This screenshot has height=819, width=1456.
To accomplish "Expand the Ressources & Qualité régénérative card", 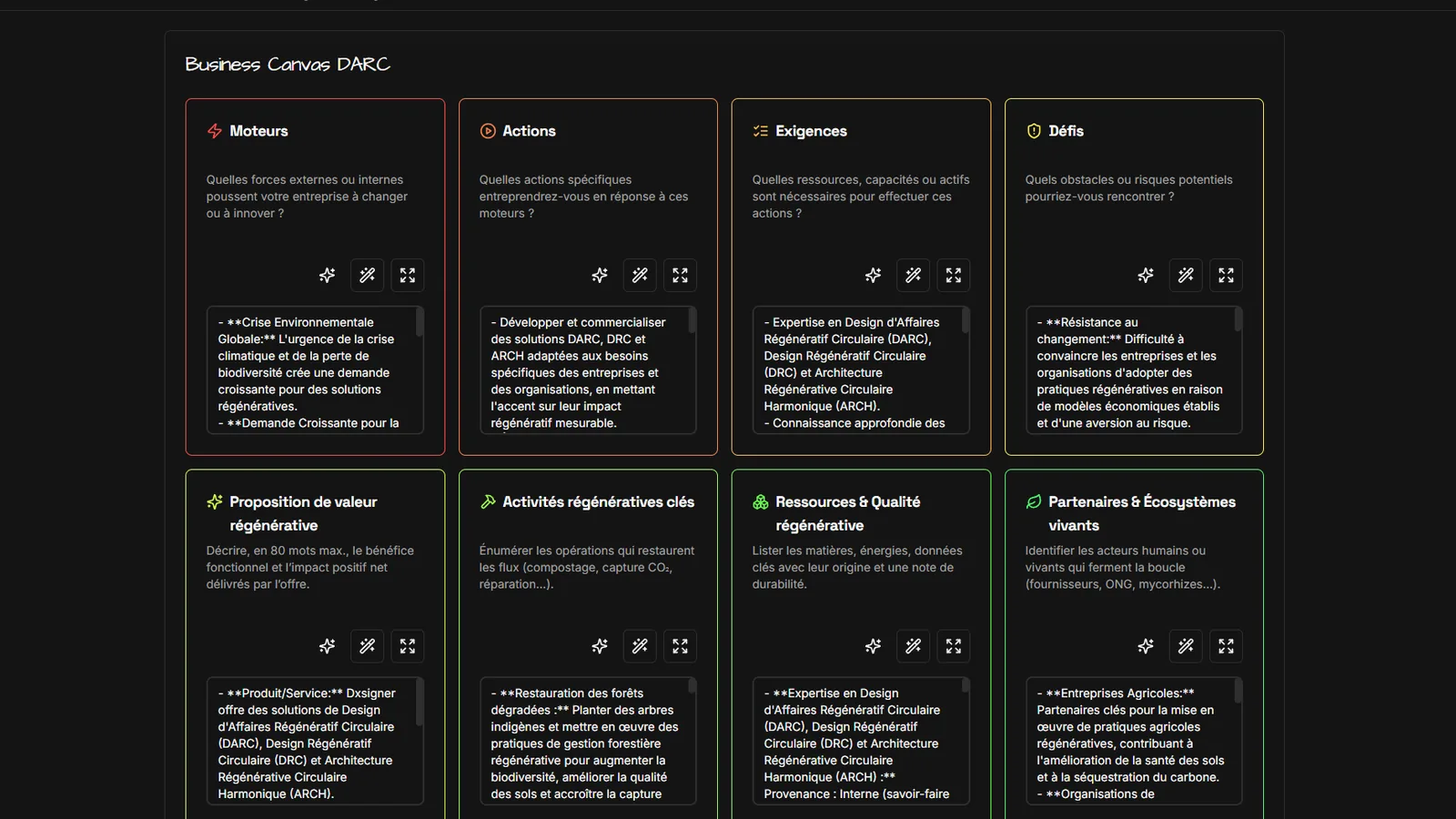I will [954, 646].
